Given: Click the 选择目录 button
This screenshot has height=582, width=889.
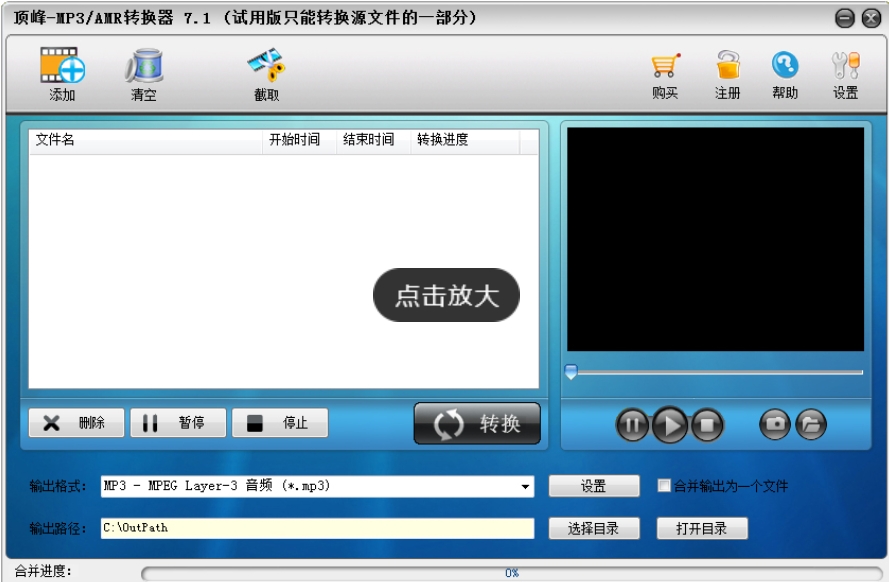Looking at the screenshot, I should click(594, 529).
